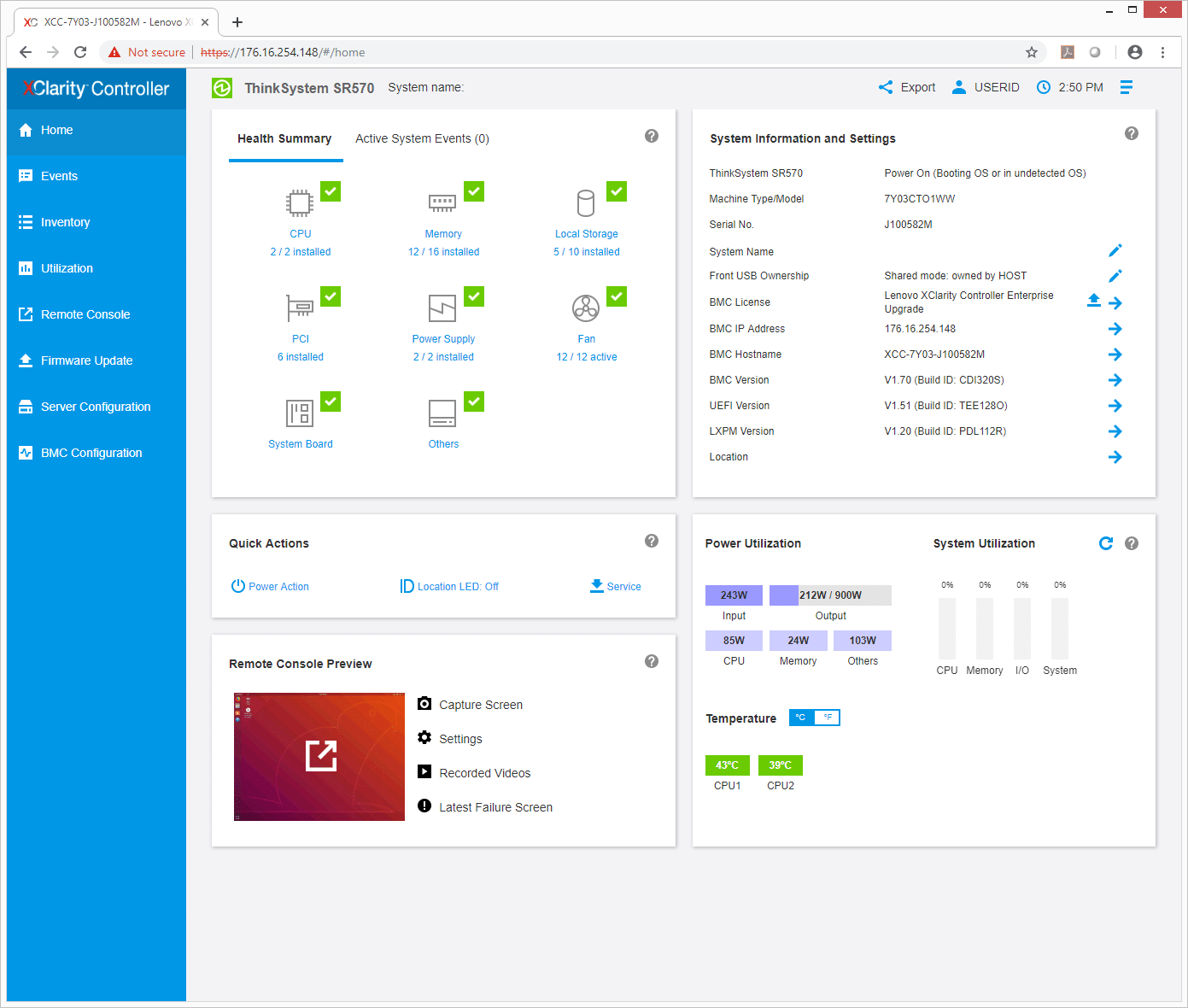The image size is (1188, 1008).
Task: Click the 243W input power bar
Action: [x=734, y=595]
